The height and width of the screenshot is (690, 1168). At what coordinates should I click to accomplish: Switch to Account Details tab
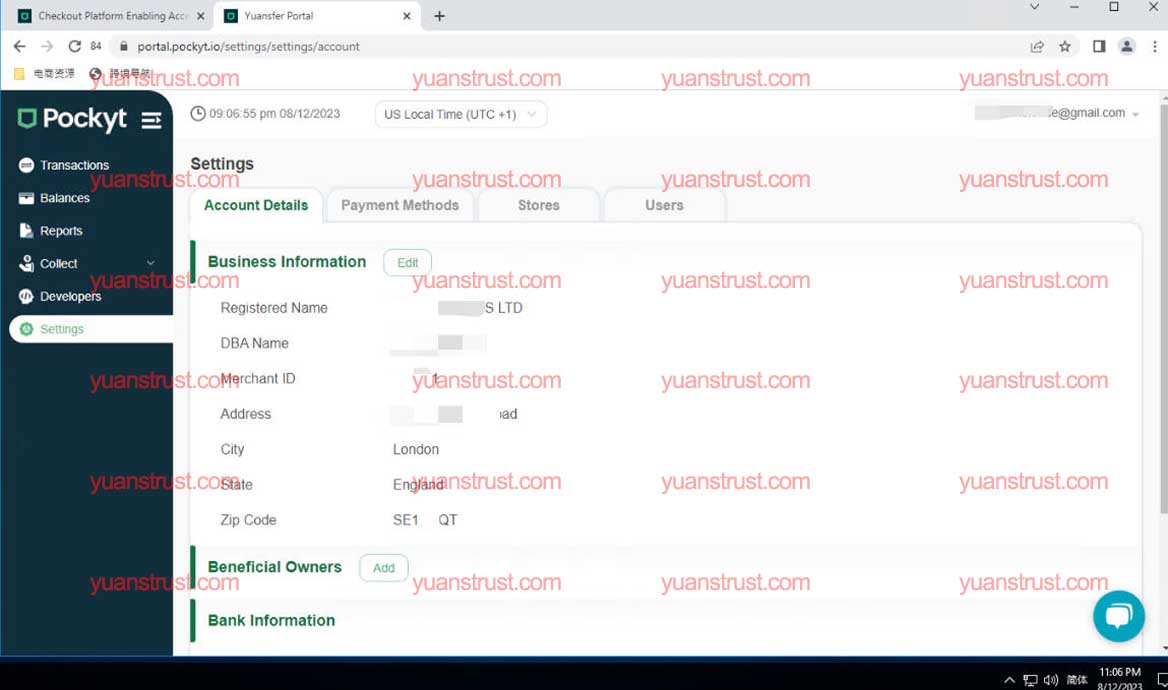256,206
